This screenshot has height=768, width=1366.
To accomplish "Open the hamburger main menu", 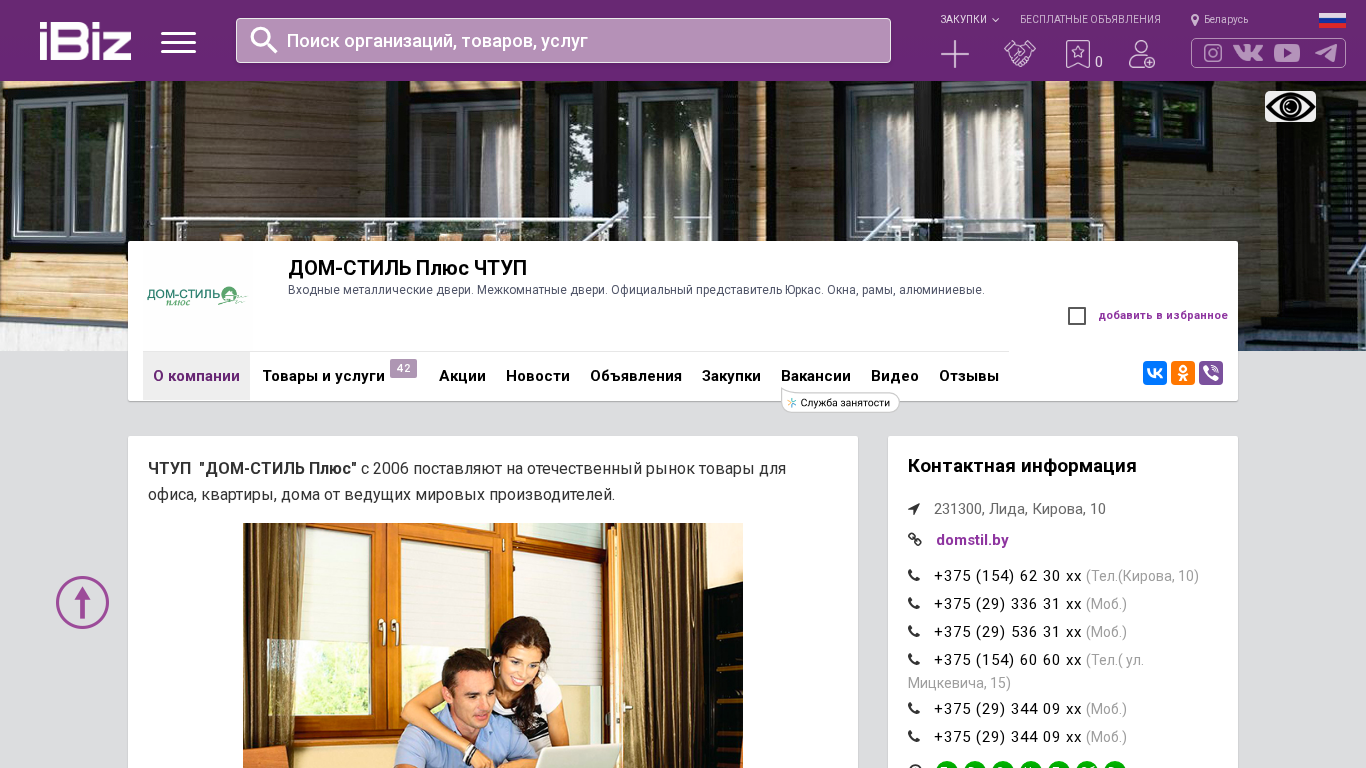I will coord(178,42).
